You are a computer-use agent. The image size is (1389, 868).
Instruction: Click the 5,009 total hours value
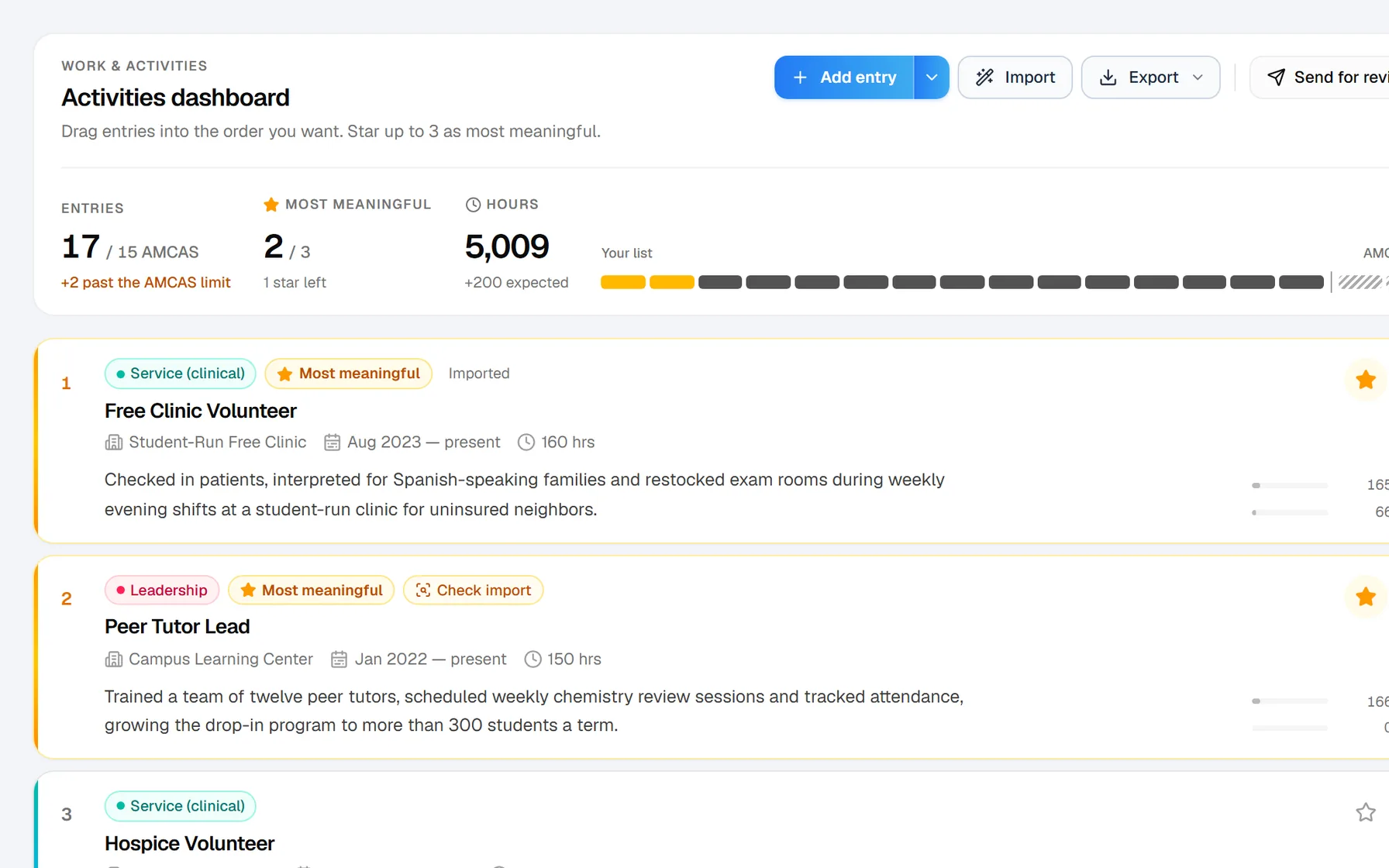coord(507,246)
